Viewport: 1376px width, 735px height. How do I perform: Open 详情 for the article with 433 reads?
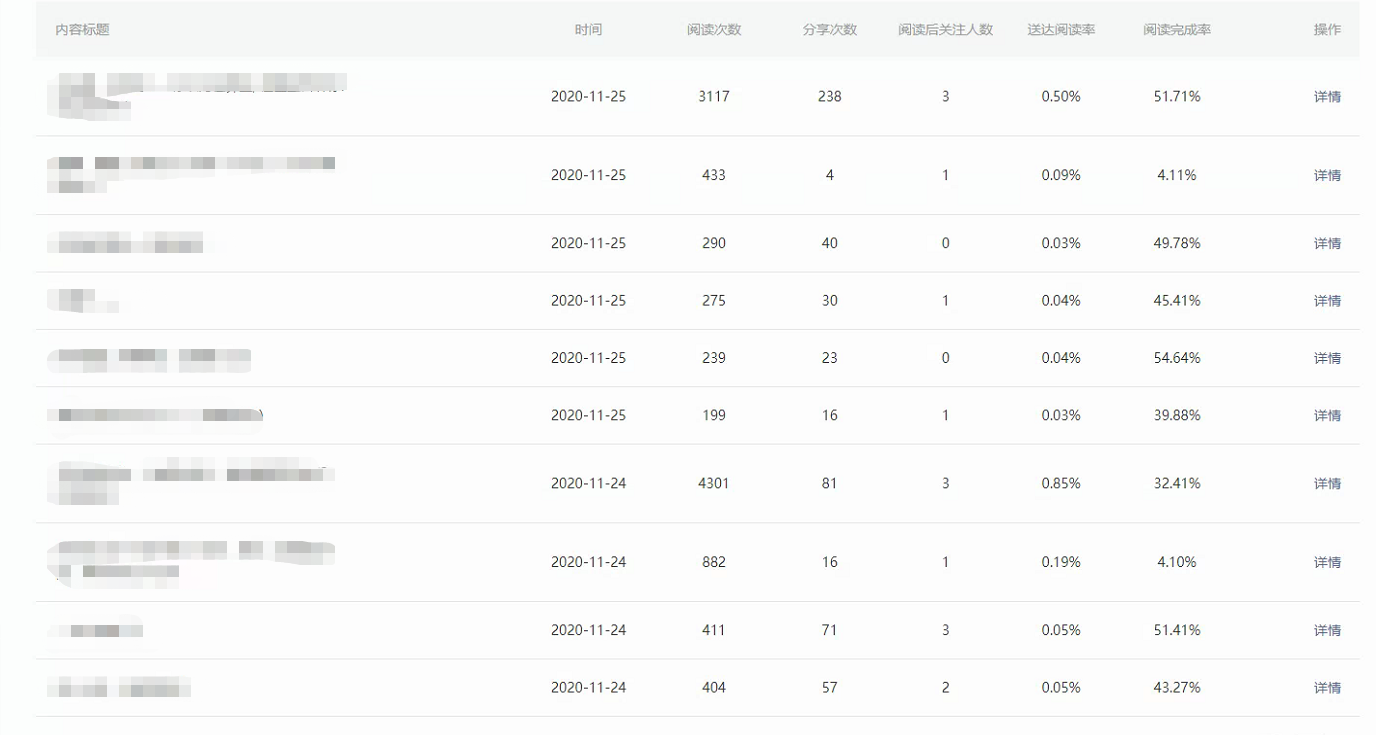coord(1326,175)
